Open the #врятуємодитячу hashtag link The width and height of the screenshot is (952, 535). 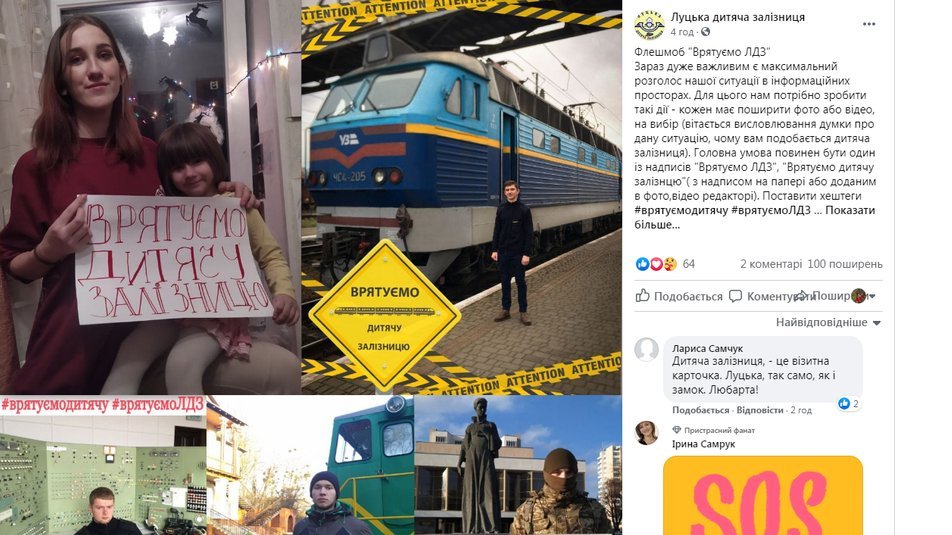pos(681,211)
